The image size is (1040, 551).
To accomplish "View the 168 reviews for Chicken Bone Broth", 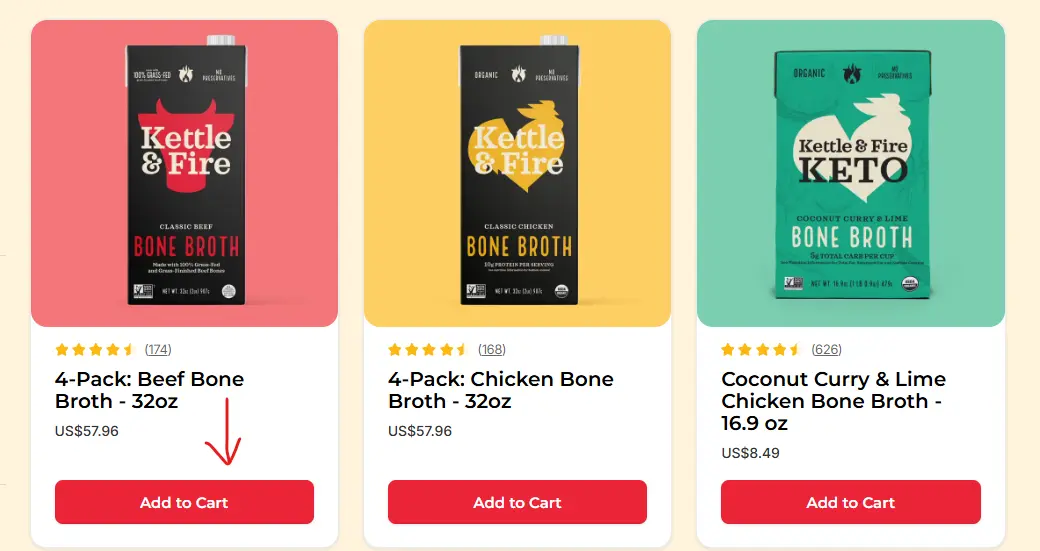I will tap(491, 349).
